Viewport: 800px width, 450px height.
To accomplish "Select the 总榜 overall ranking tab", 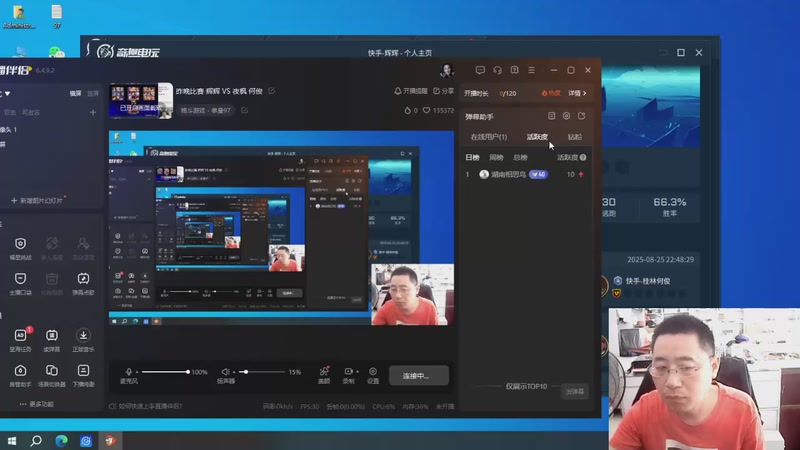I will 520,158.
